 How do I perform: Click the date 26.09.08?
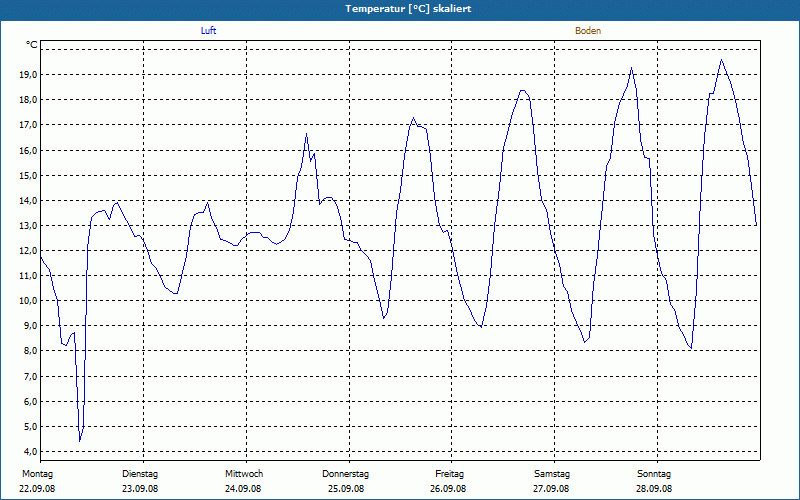click(x=448, y=489)
